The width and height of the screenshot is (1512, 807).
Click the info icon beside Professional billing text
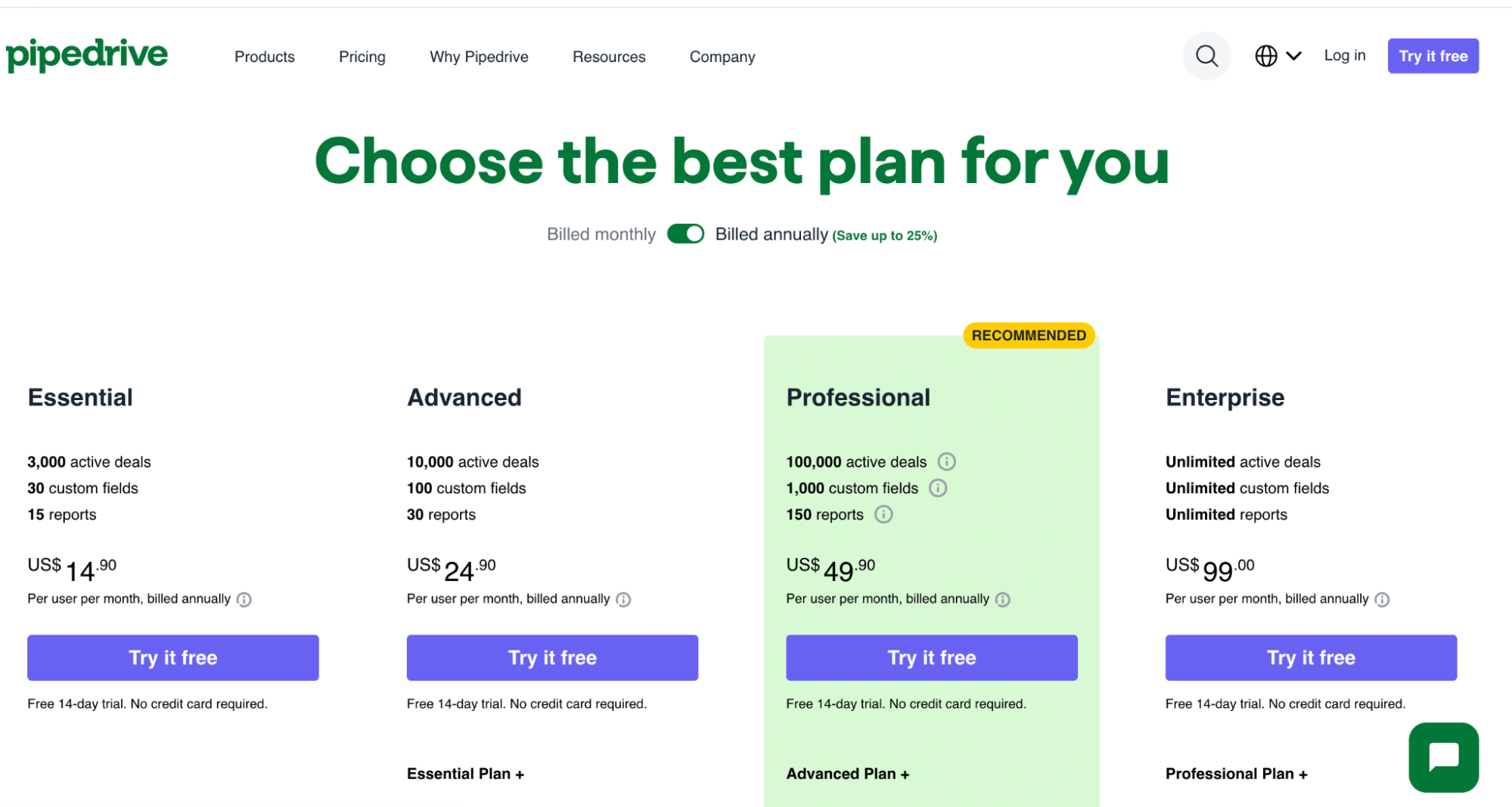click(x=1003, y=599)
